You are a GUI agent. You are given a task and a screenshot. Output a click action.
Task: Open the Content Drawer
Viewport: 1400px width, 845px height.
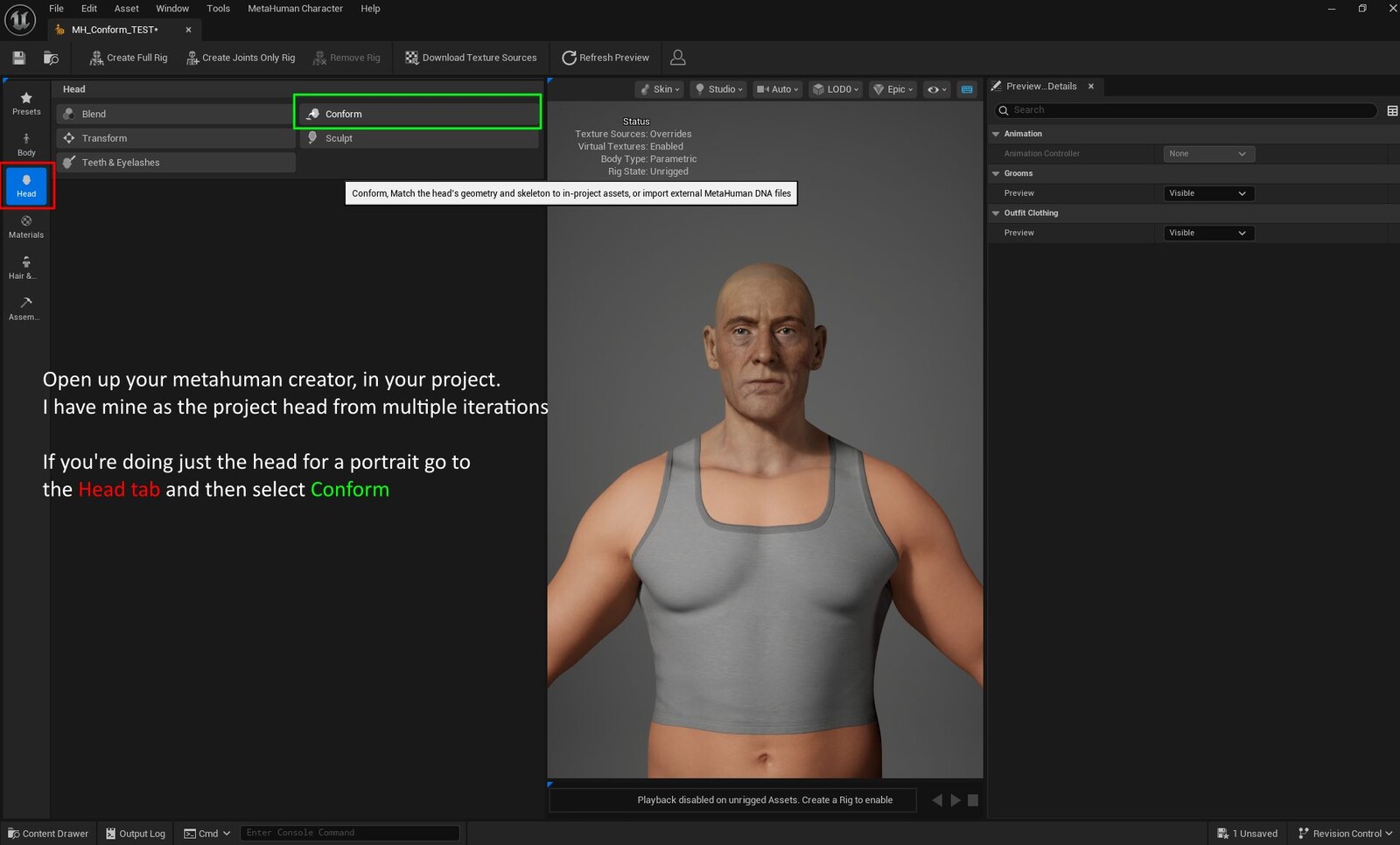coord(48,834)
